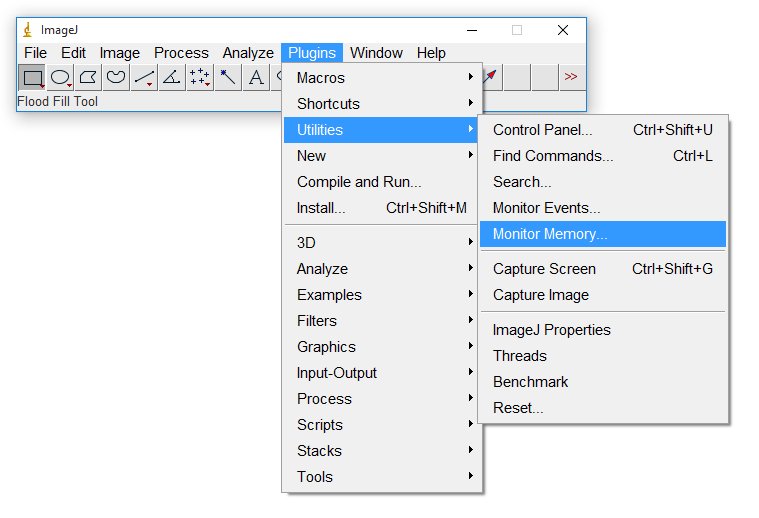
Task: Choose Threads in Utilities submenu
Action: [603, 356]
